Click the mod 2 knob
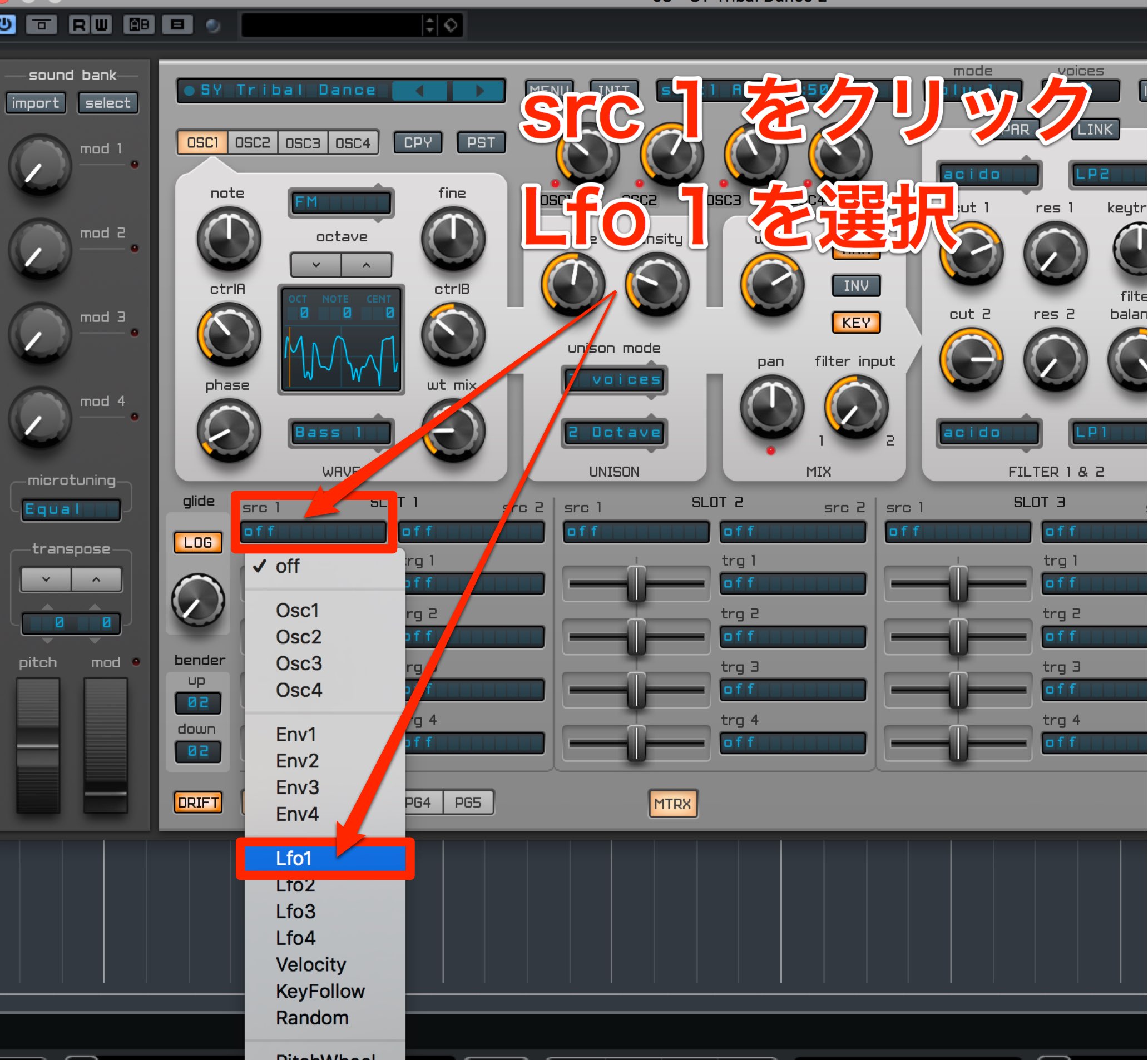This screenshot has width=1148, height=1060. (39, 250)
